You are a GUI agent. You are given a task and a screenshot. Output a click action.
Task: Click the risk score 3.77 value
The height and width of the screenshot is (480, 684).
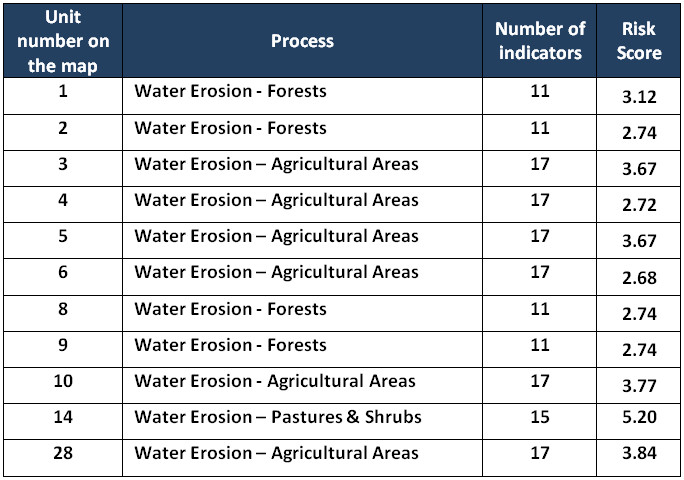(x=639, y=385)
